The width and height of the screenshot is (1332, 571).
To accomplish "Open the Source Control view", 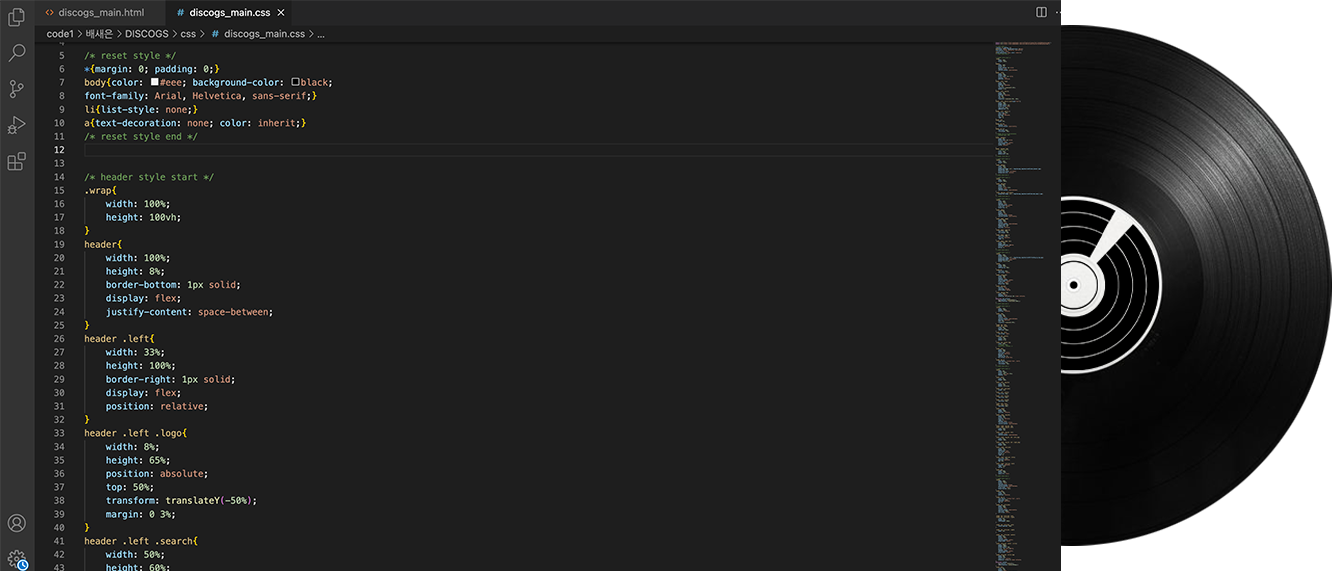I will click(x=16, y=89).
